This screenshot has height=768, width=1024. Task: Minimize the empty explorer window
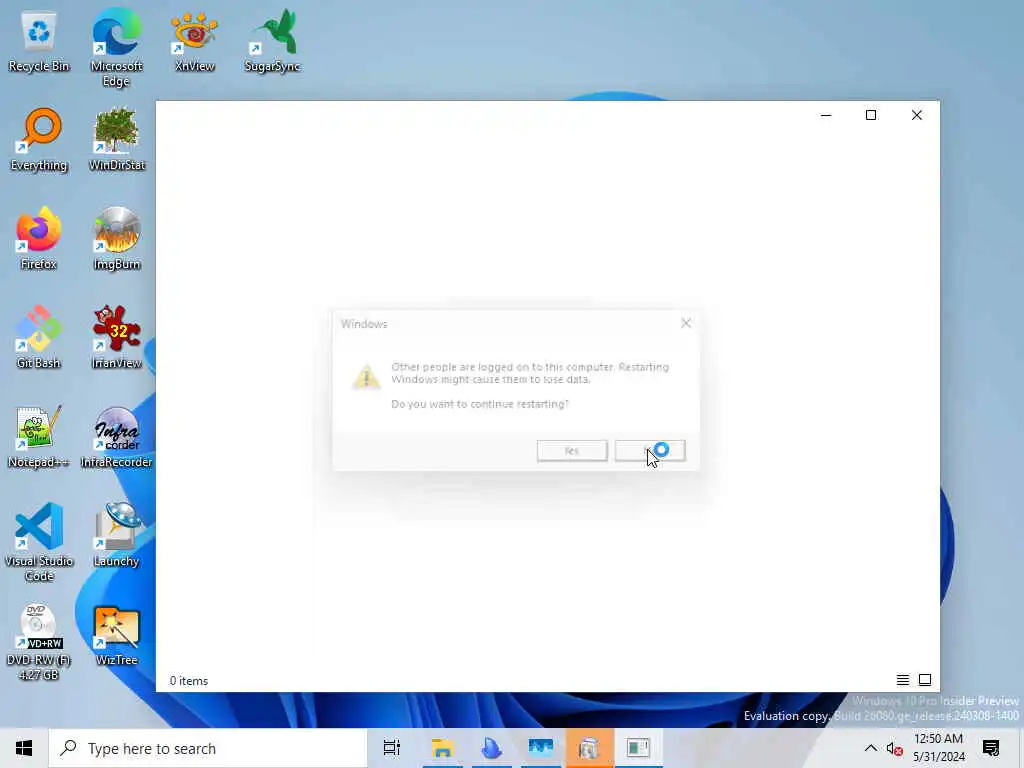(x=826, y=115)
